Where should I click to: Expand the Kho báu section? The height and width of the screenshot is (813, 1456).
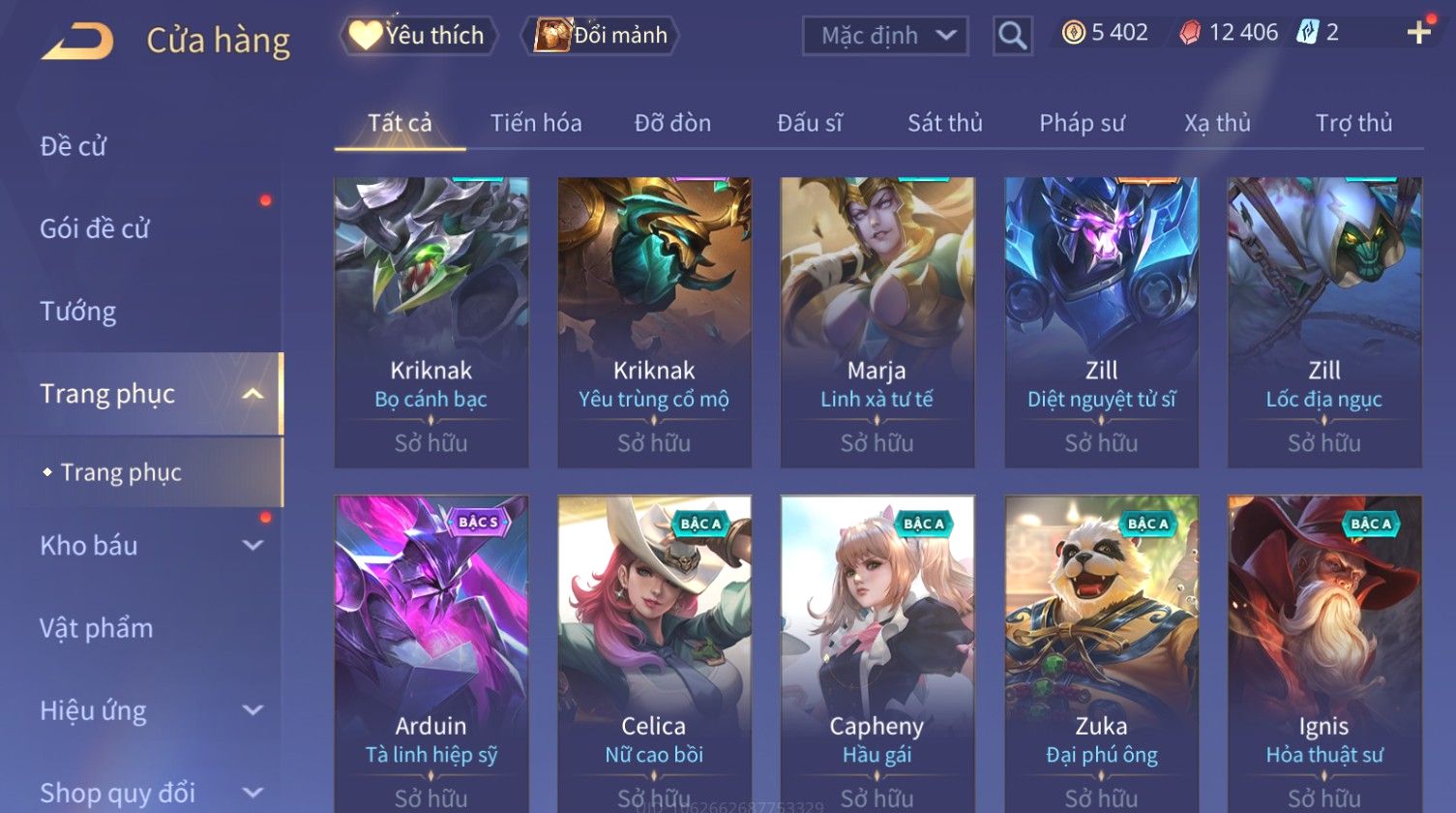tap(253, 545)
